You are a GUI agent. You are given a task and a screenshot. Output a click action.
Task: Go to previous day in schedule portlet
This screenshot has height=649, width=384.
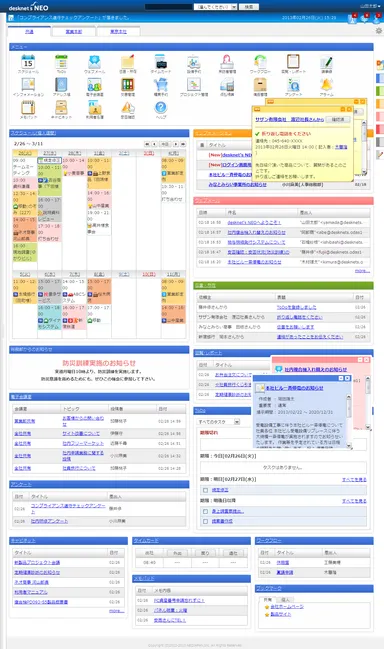point(154,144)
